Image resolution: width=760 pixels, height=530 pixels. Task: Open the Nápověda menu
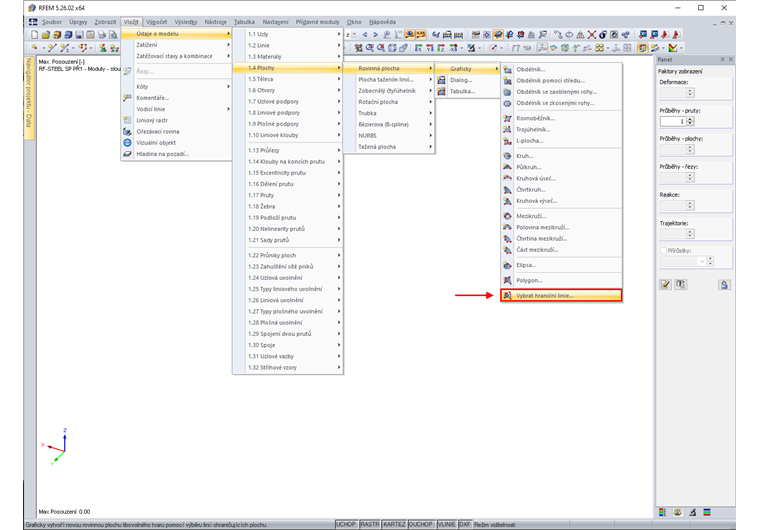(x=382, y=22)
